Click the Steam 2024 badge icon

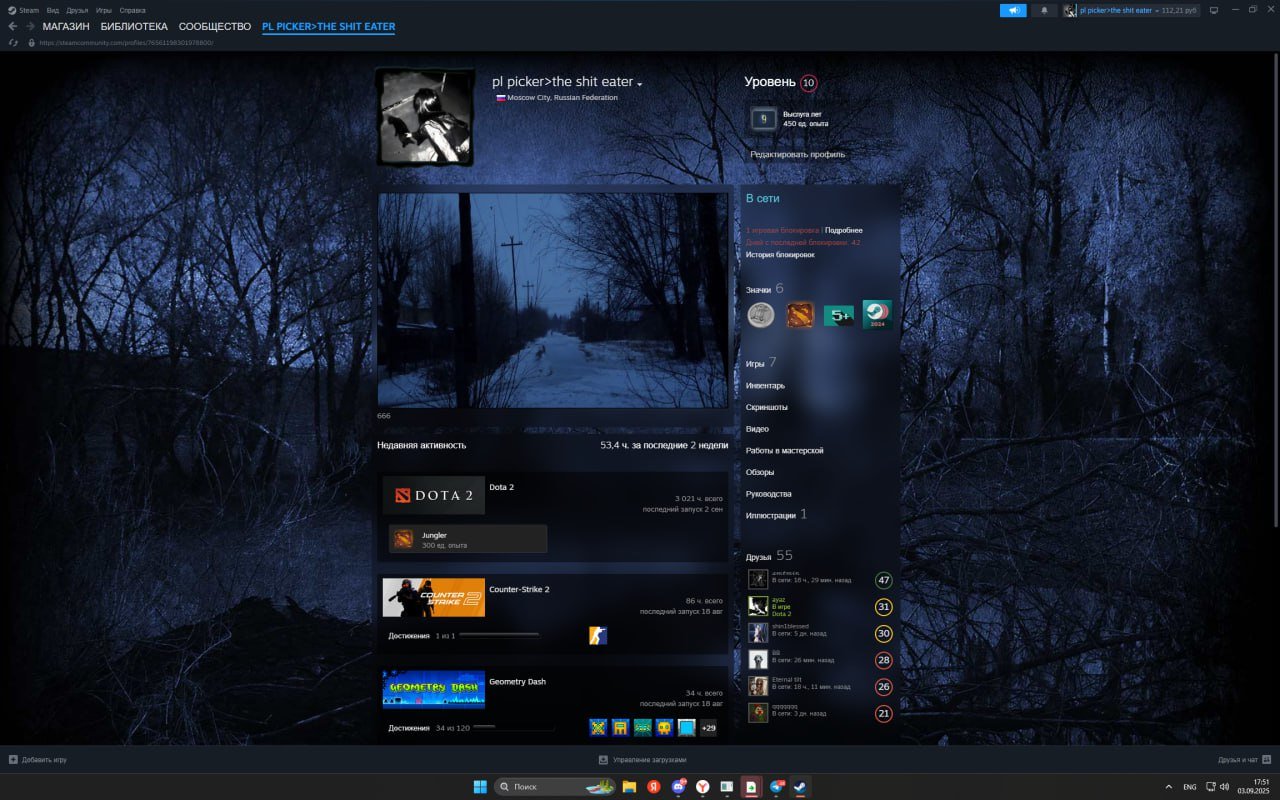click(x=877, y=315)
